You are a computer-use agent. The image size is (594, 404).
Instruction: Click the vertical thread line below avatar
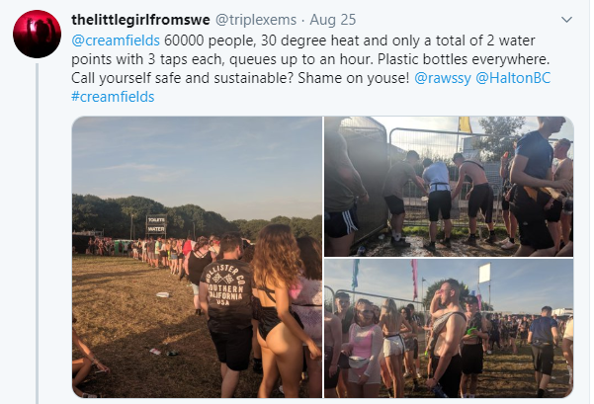37,233
